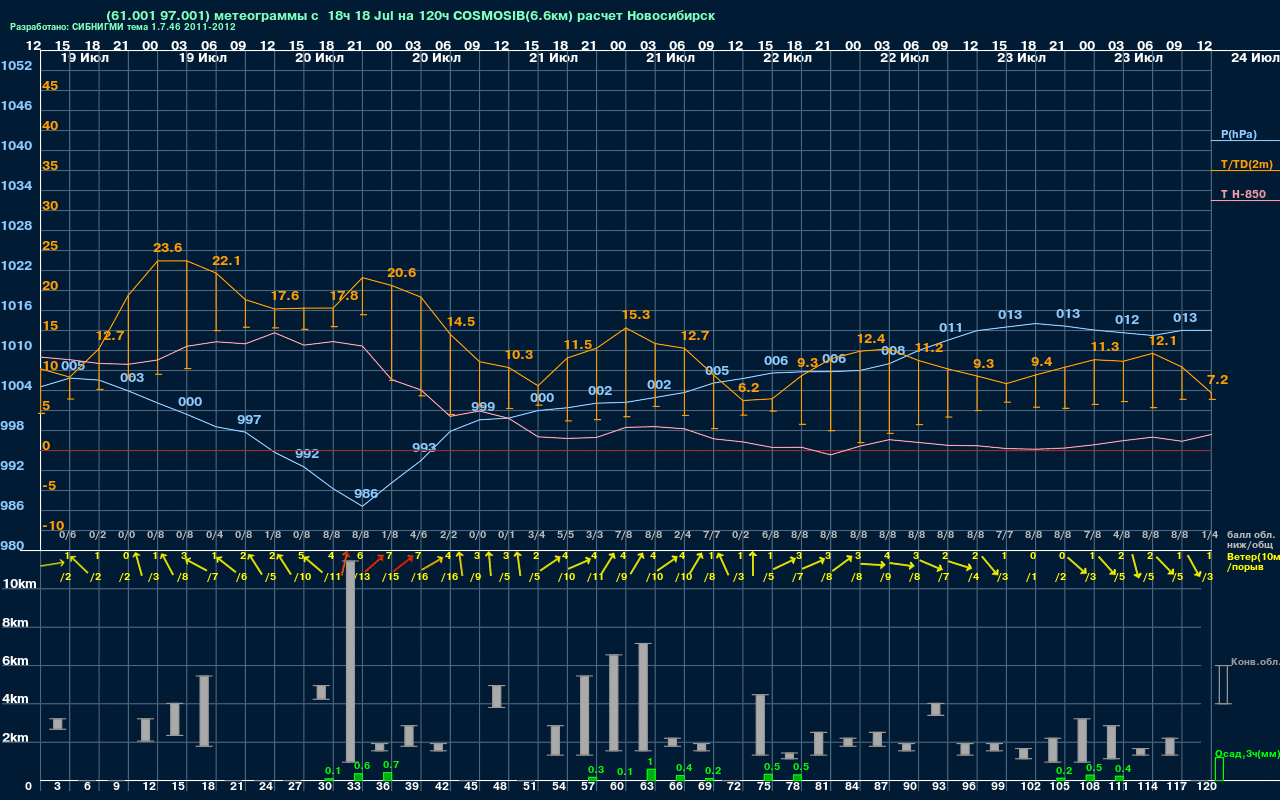Click the 'Осад,3ч(мм)' precipitation legend label

pyautogui.click(x=1246, y=753)
